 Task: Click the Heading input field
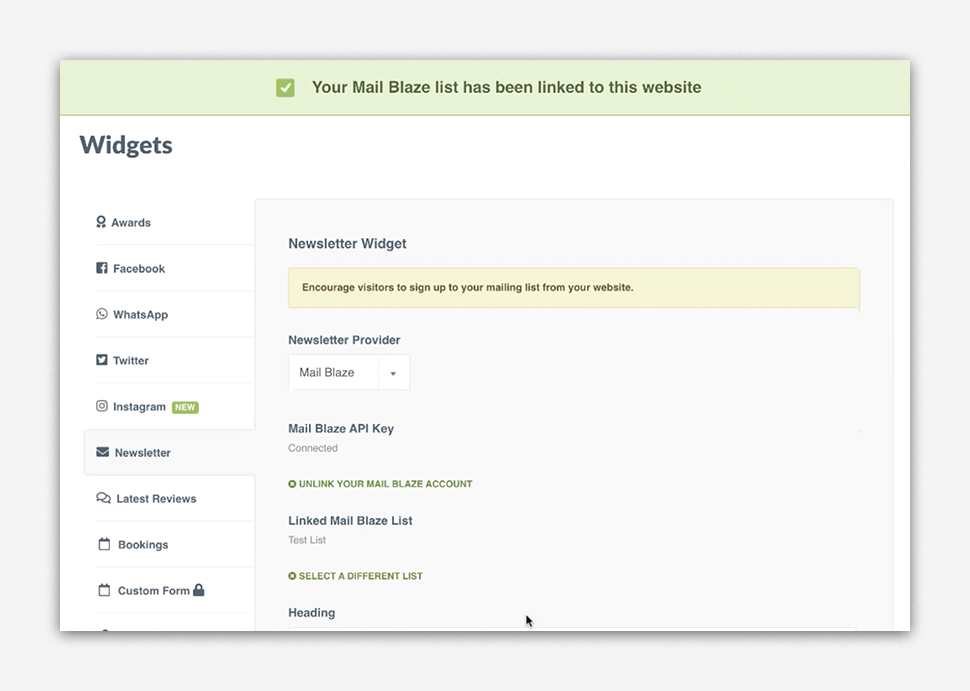click(x=572, y=628)
